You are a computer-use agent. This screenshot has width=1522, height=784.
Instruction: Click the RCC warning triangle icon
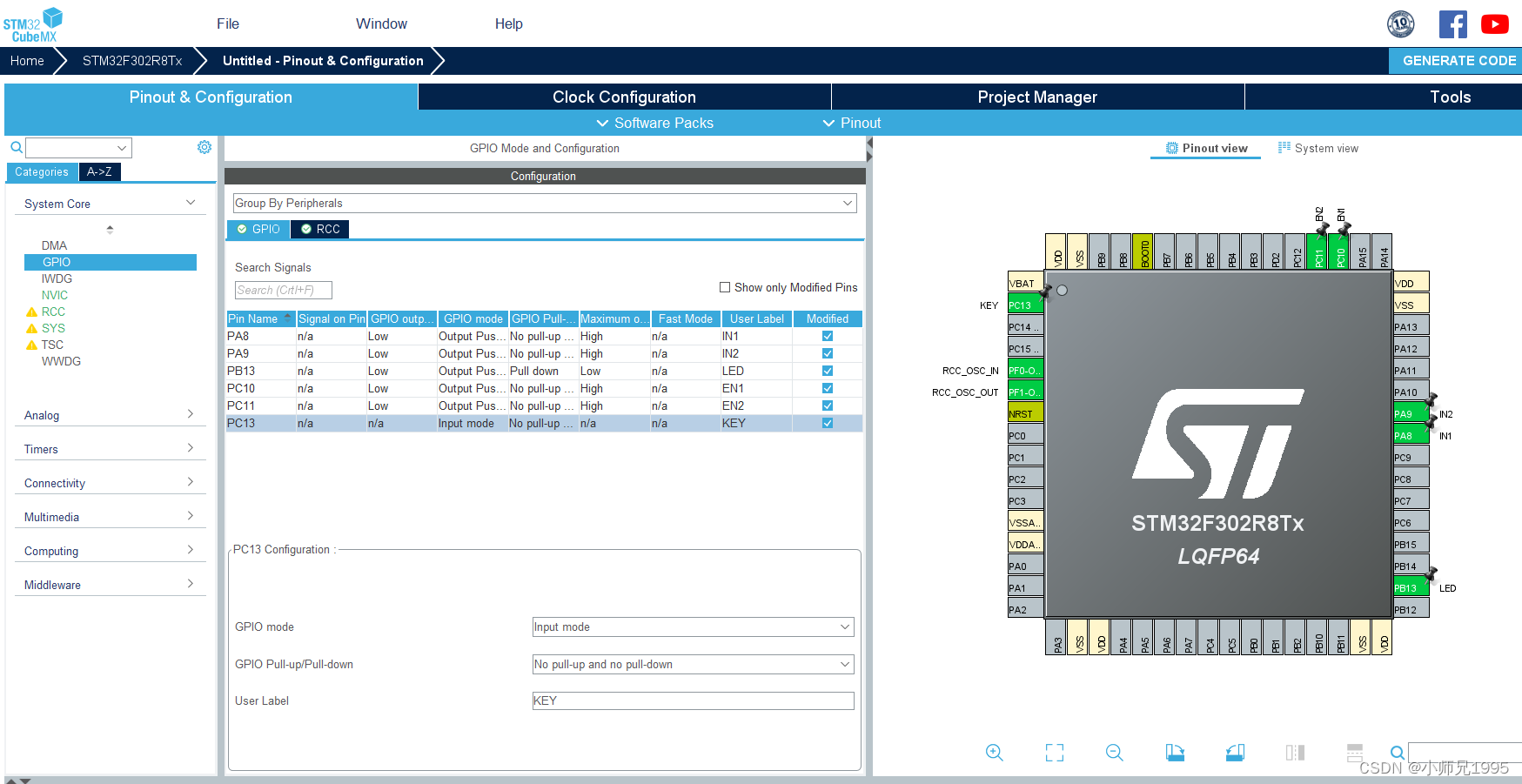click(32, 312)
